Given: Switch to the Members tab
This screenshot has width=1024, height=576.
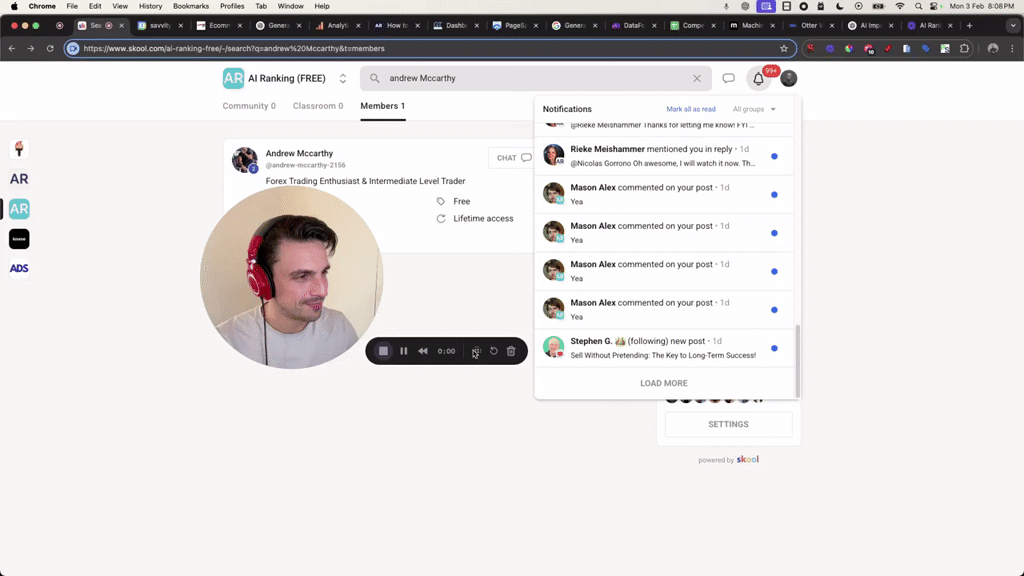Looking at the screenshot, I should coord(382,105).
